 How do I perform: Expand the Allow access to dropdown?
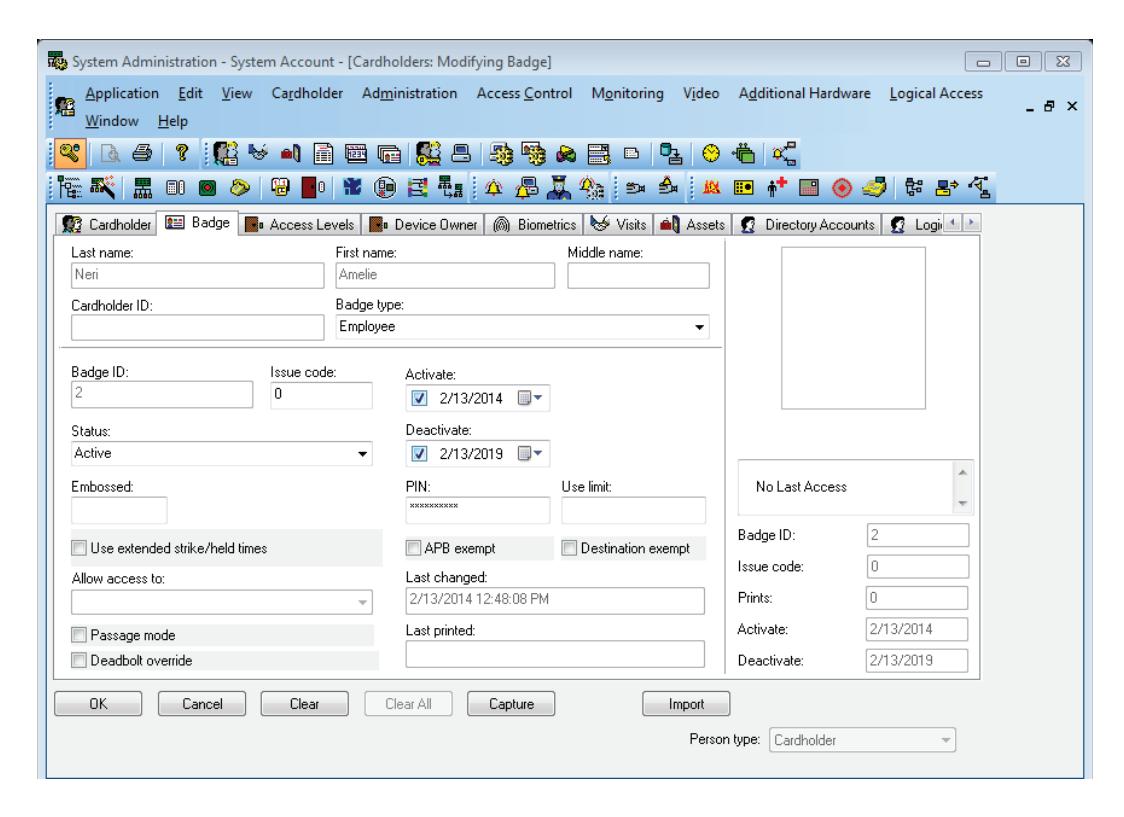pyautogui.click(x=363, y=602)
